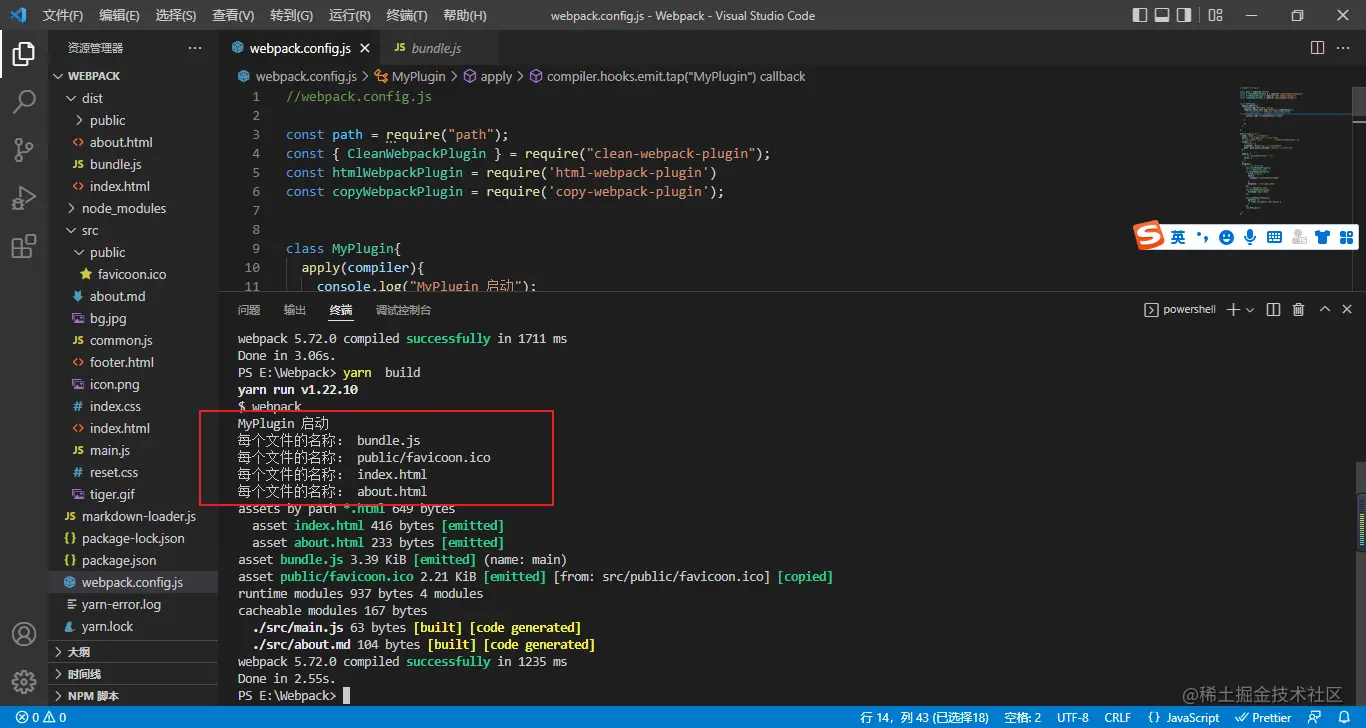Split the editor to the right
This screenshot has width=1366, height=728.
pos(1318,48)
